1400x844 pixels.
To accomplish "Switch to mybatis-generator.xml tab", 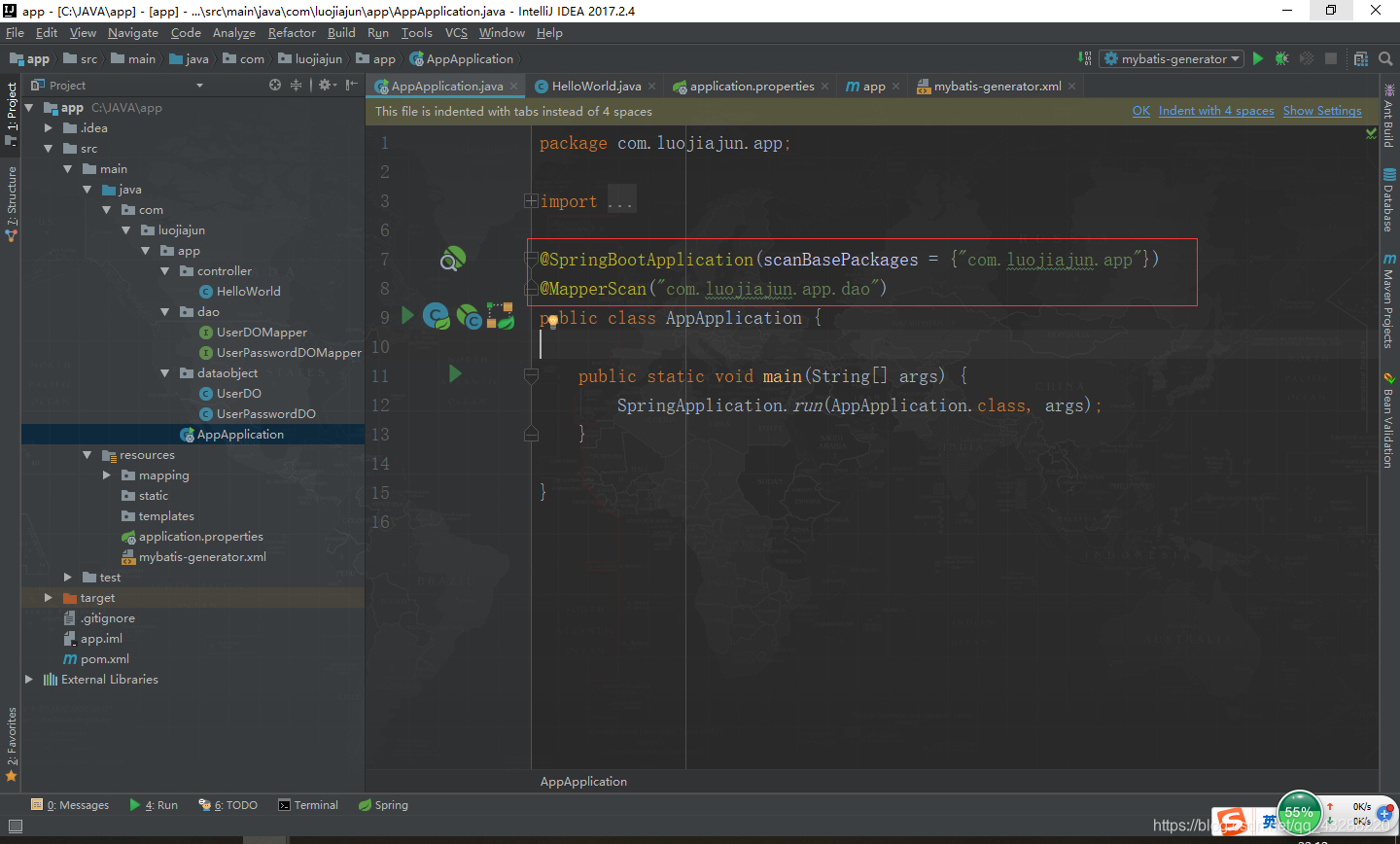I will pyautogui.click(x=997, y=87).
